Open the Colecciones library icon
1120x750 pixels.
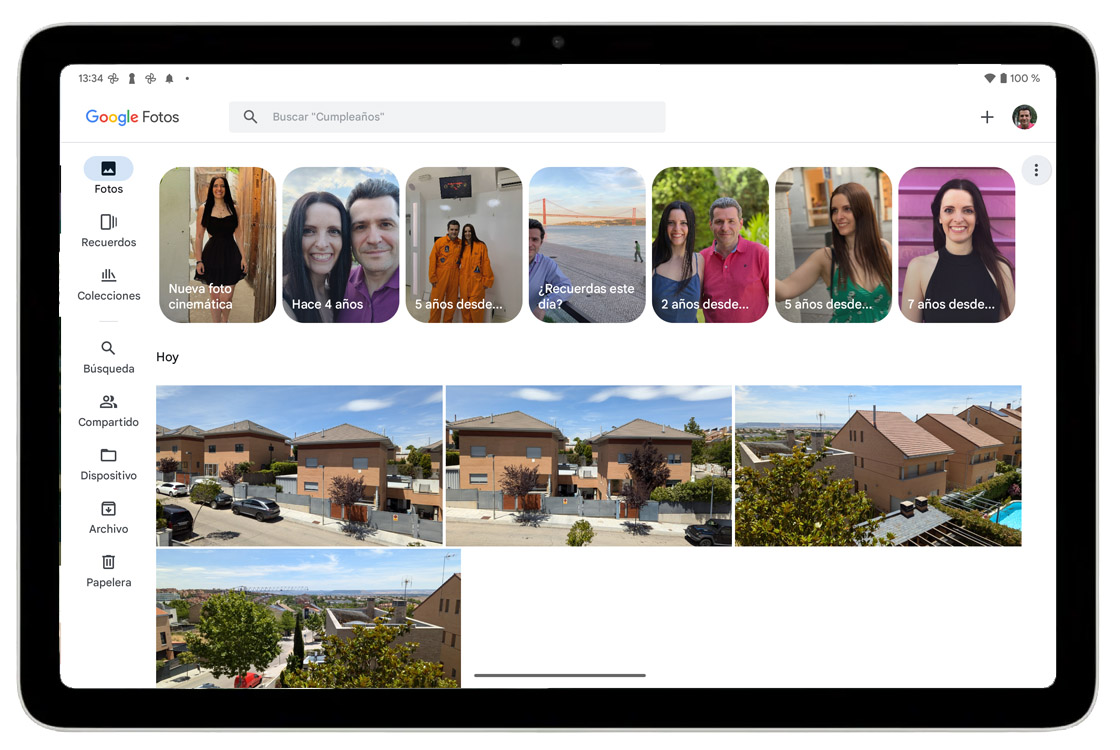109,275
